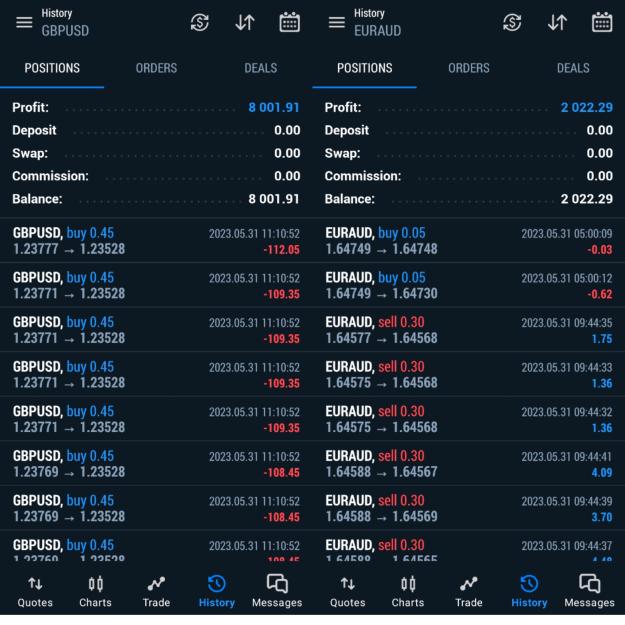This screenshot has width=625, height=625.
Task: Tap Deposit row in GBPUSD panel
Action: pos(156,130)
